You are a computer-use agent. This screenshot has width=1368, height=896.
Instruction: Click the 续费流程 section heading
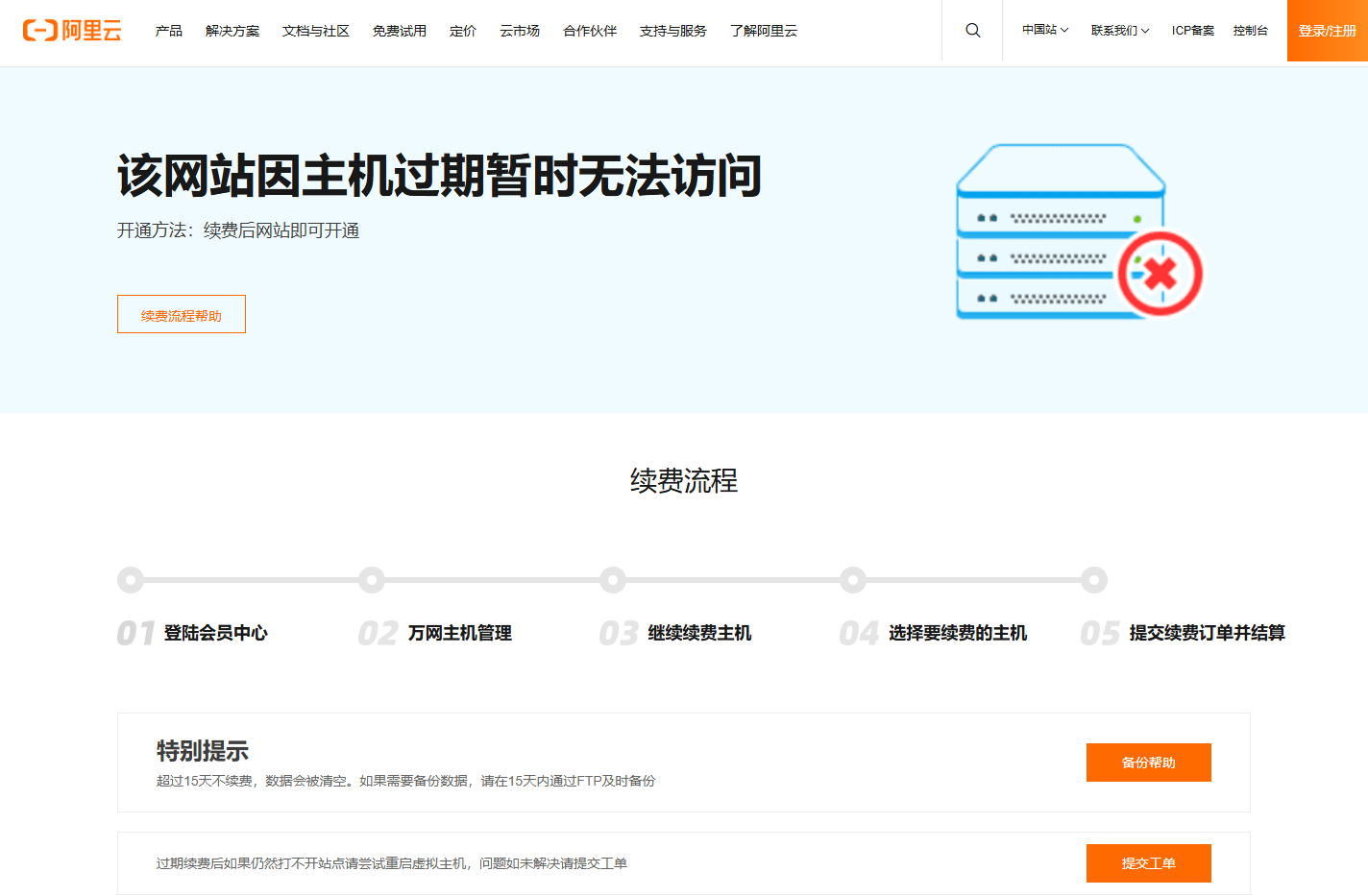coord(684,481)
